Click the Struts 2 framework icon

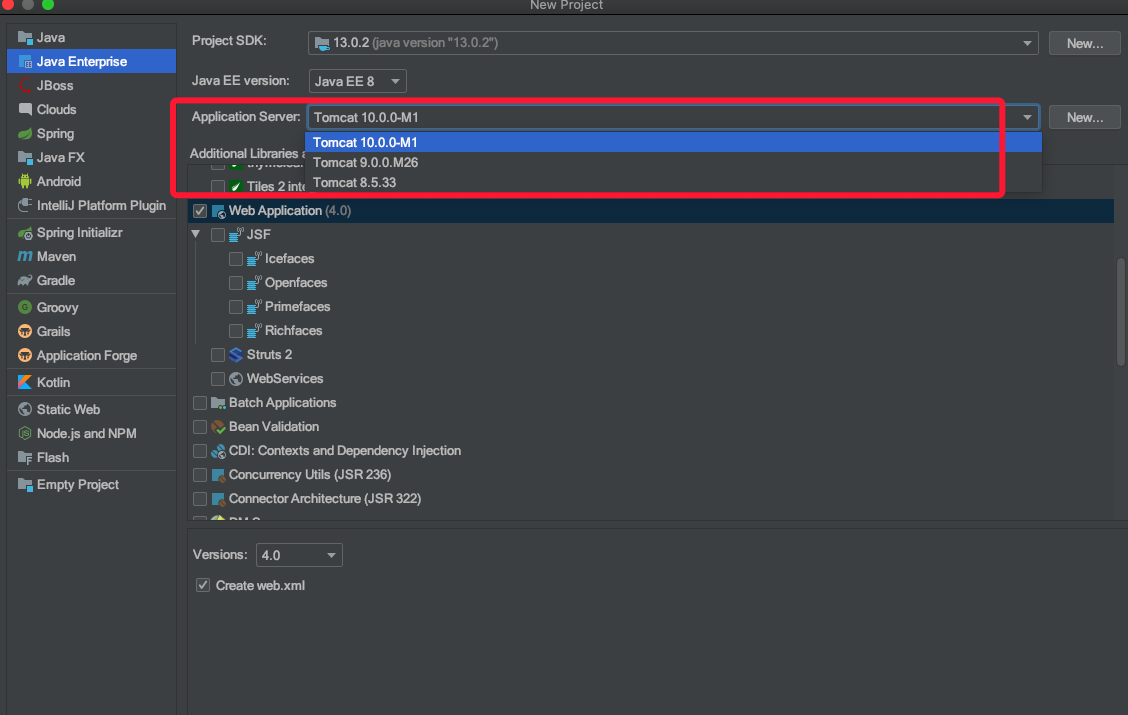(x=236, y=355)
